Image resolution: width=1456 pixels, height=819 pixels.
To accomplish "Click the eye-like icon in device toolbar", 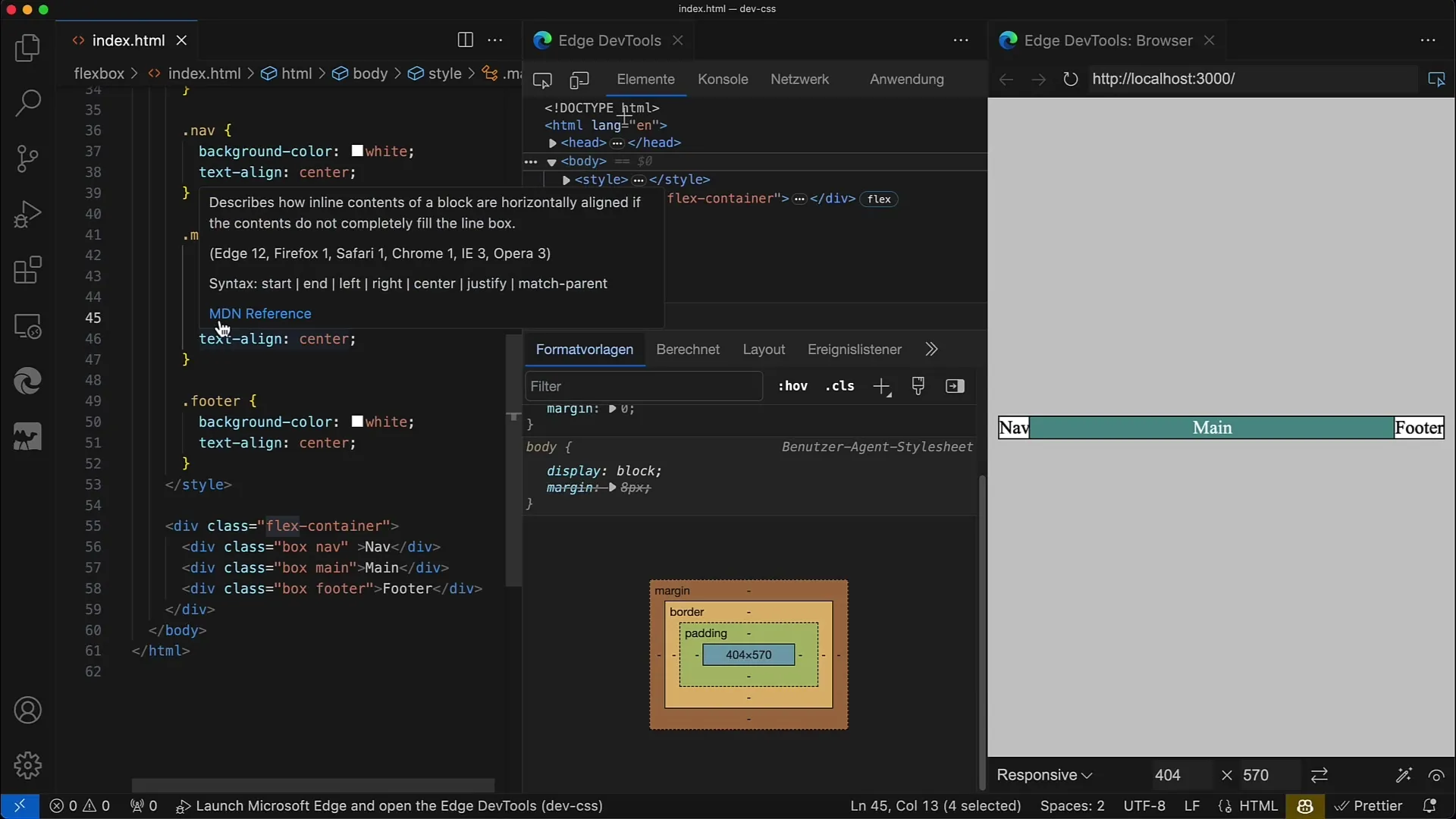I will coord(1436,775).
